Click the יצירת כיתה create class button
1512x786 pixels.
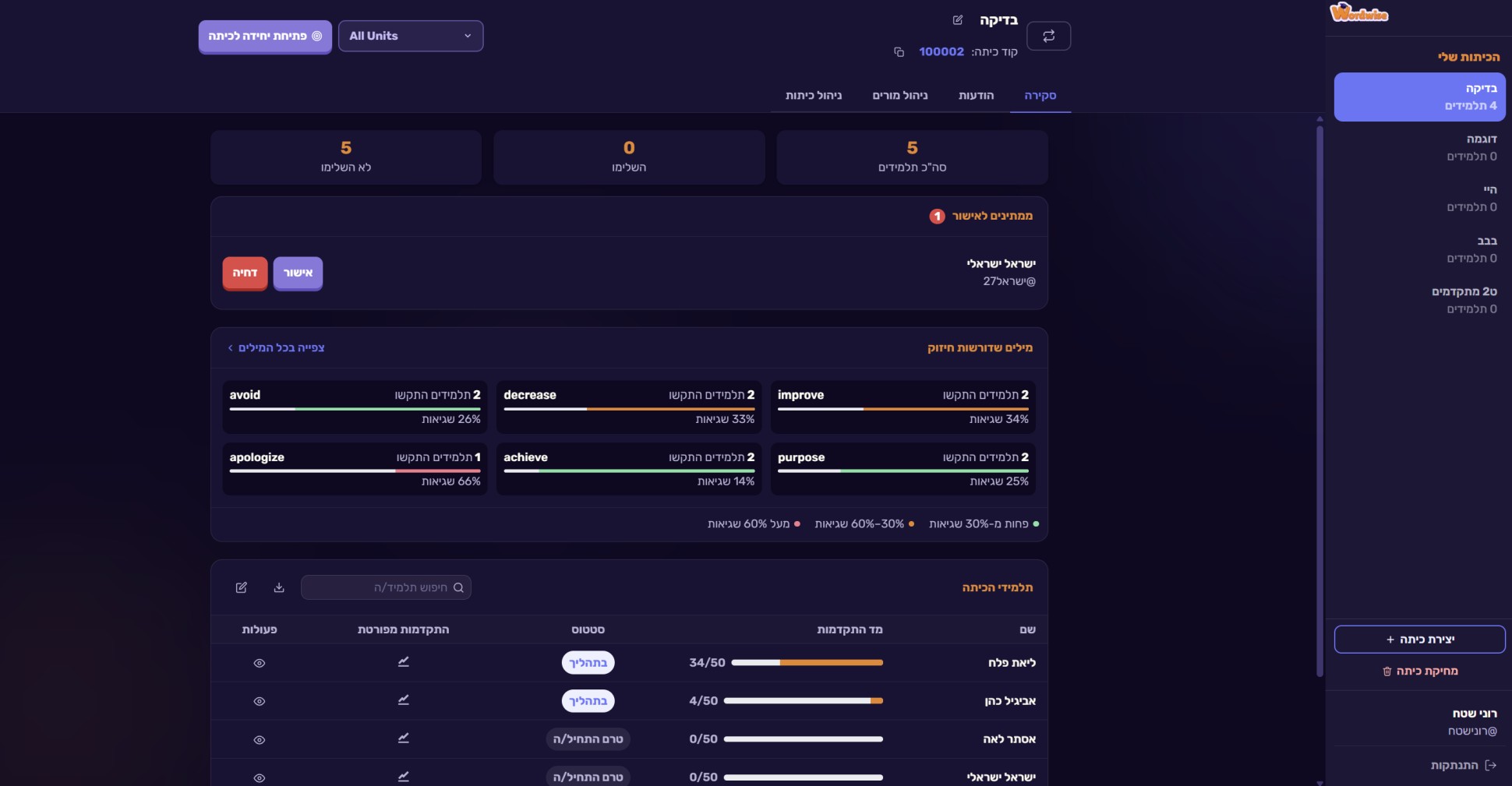click(1419, 640)
